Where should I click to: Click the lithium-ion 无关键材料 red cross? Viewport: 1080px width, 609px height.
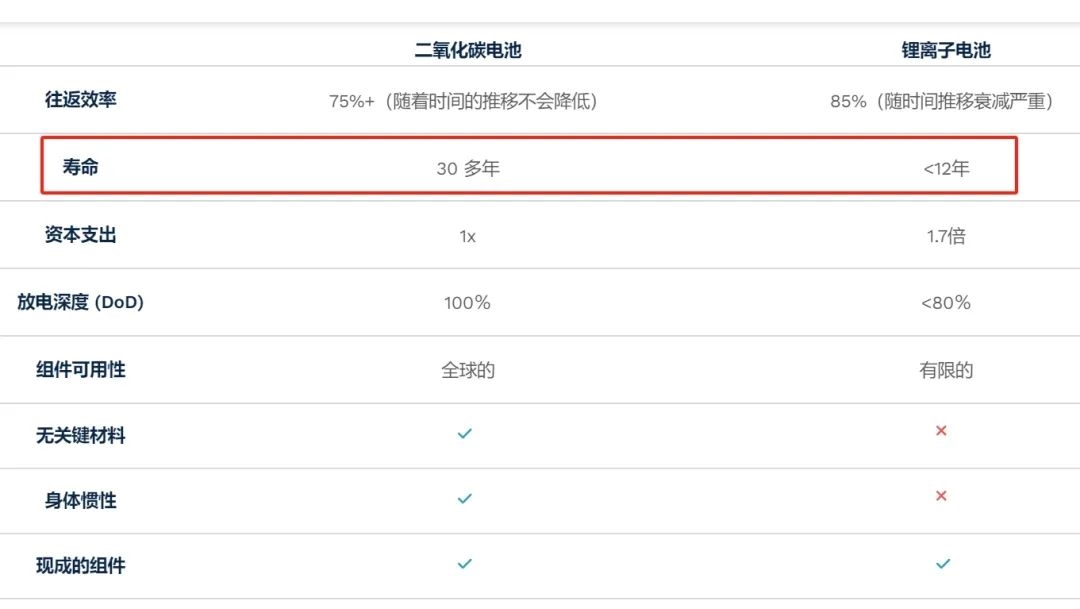pyautogui.click(x=941, y=431)
